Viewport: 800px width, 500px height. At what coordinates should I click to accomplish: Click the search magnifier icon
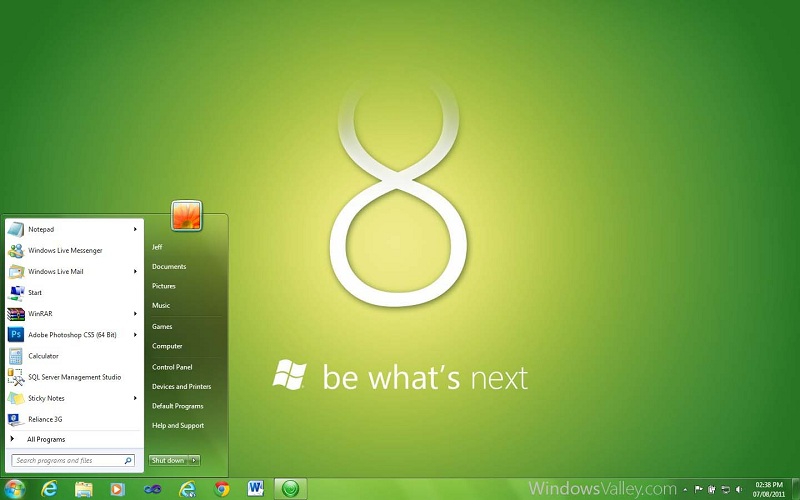[128, 461]
